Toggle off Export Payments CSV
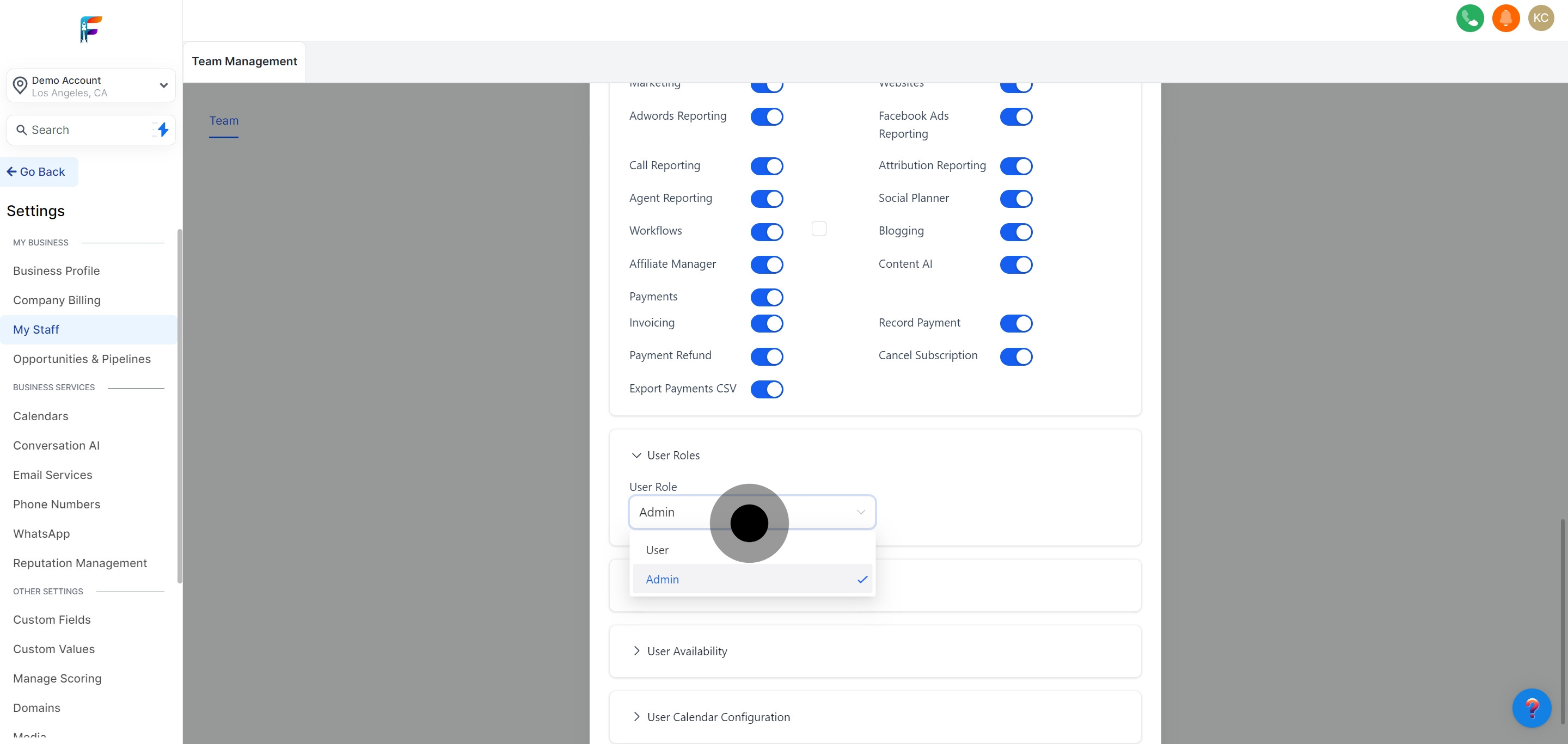Screen dimensions: 1568x744 pyautogui.click(x=767, y=389)
